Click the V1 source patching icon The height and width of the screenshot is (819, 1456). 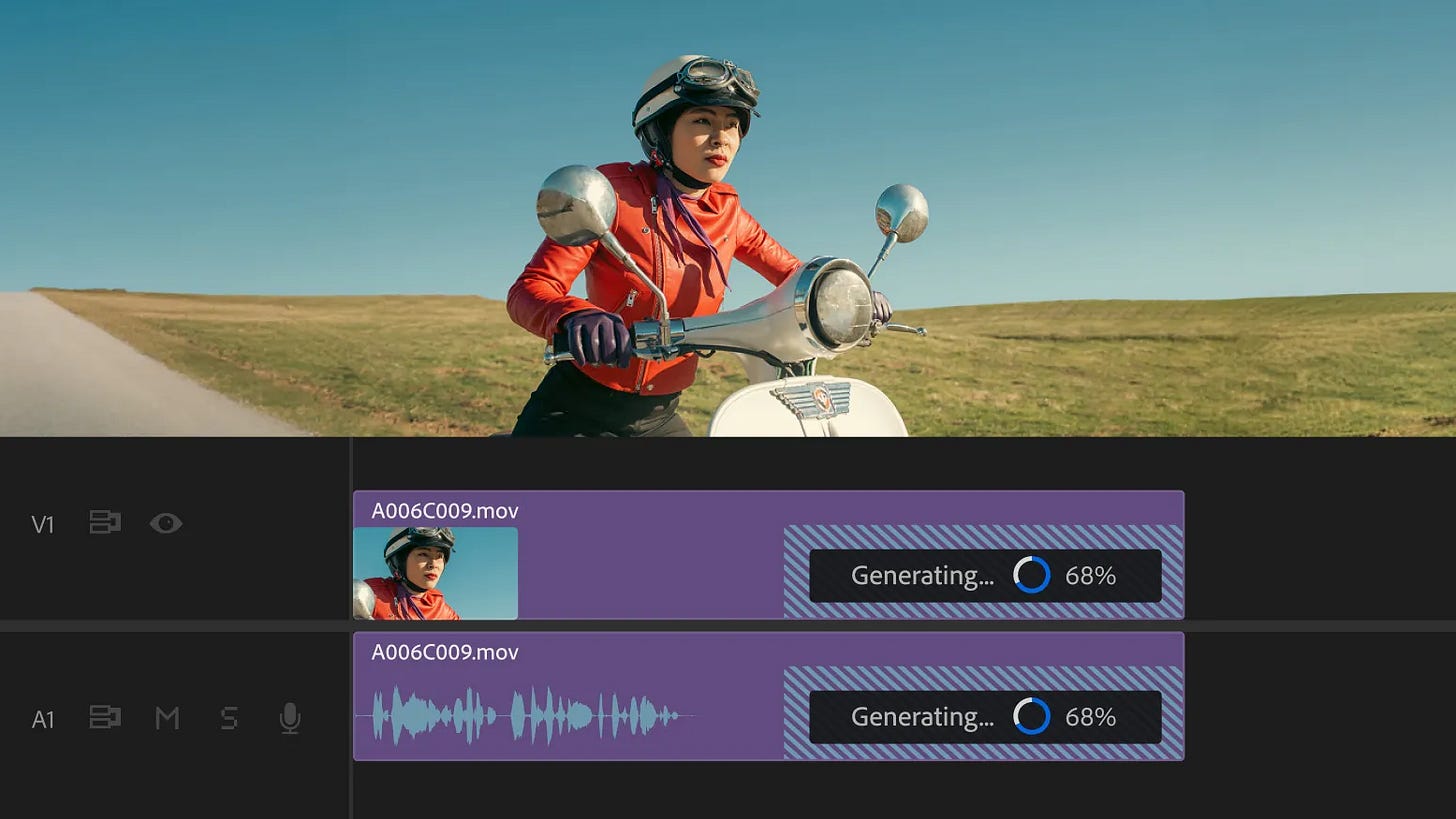pos(104,523)
